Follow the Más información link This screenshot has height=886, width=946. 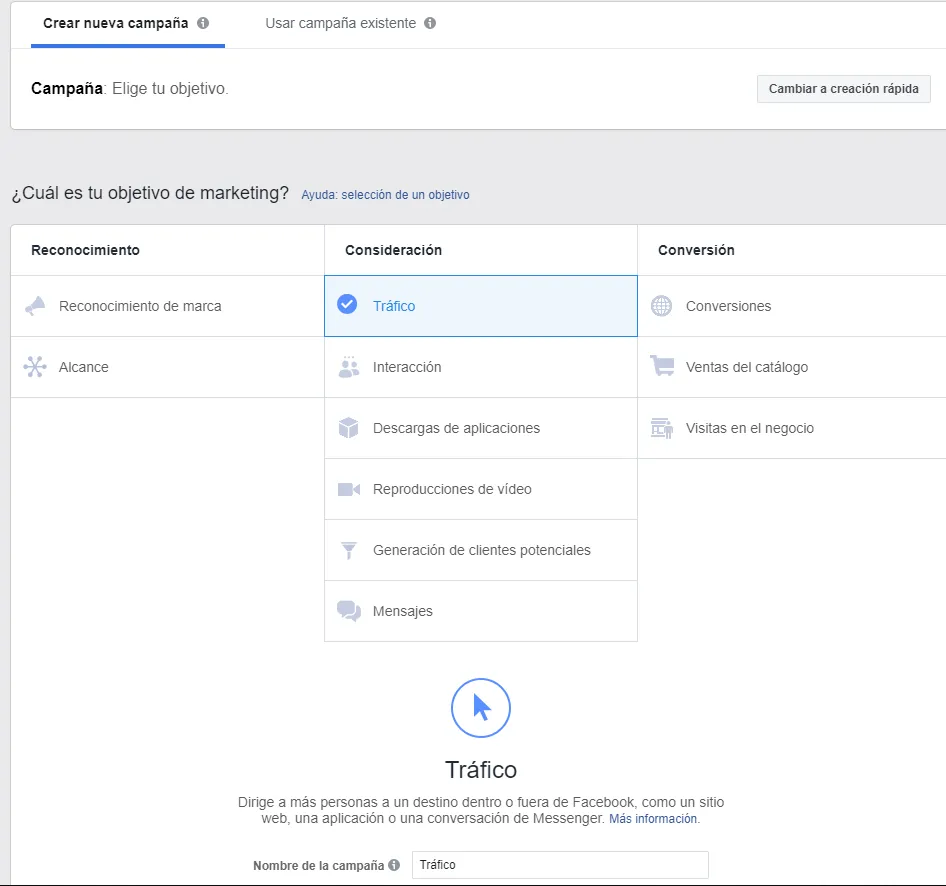653,818
